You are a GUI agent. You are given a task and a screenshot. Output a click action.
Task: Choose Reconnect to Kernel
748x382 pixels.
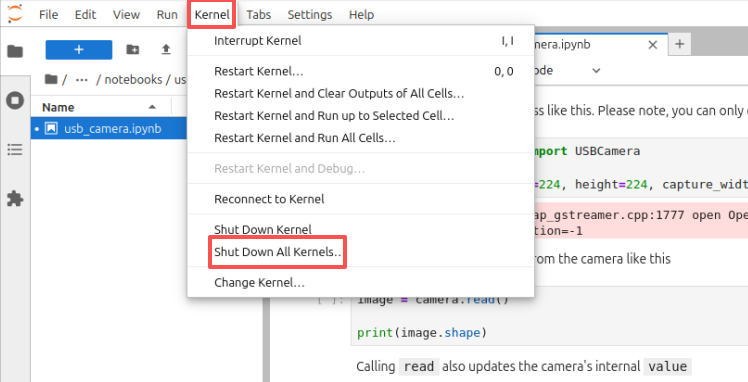coord(361,199)
